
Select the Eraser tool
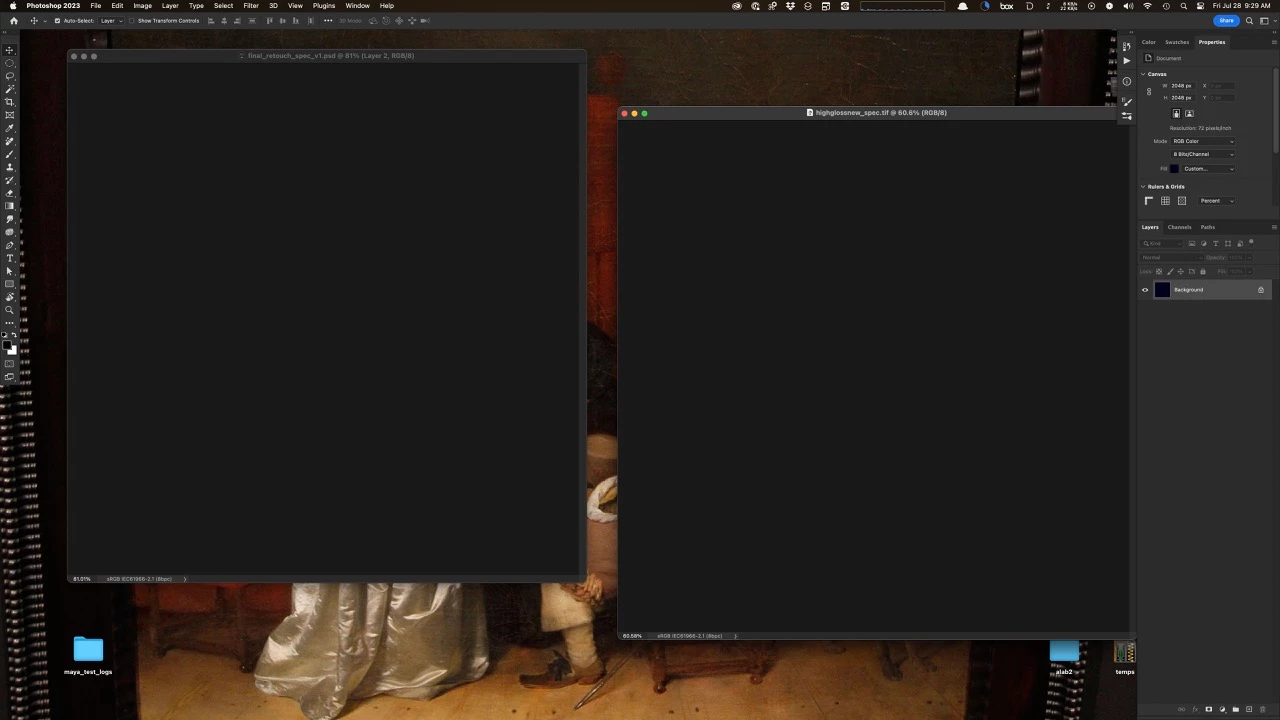coord(10,193)
